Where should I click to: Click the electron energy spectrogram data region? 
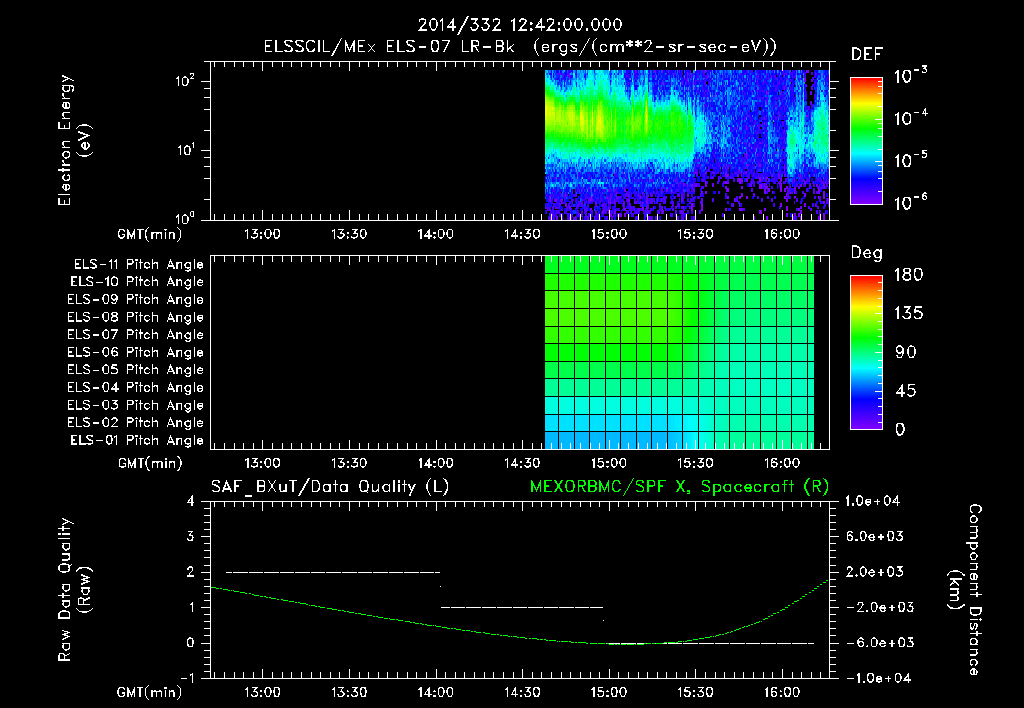point(687,144)
